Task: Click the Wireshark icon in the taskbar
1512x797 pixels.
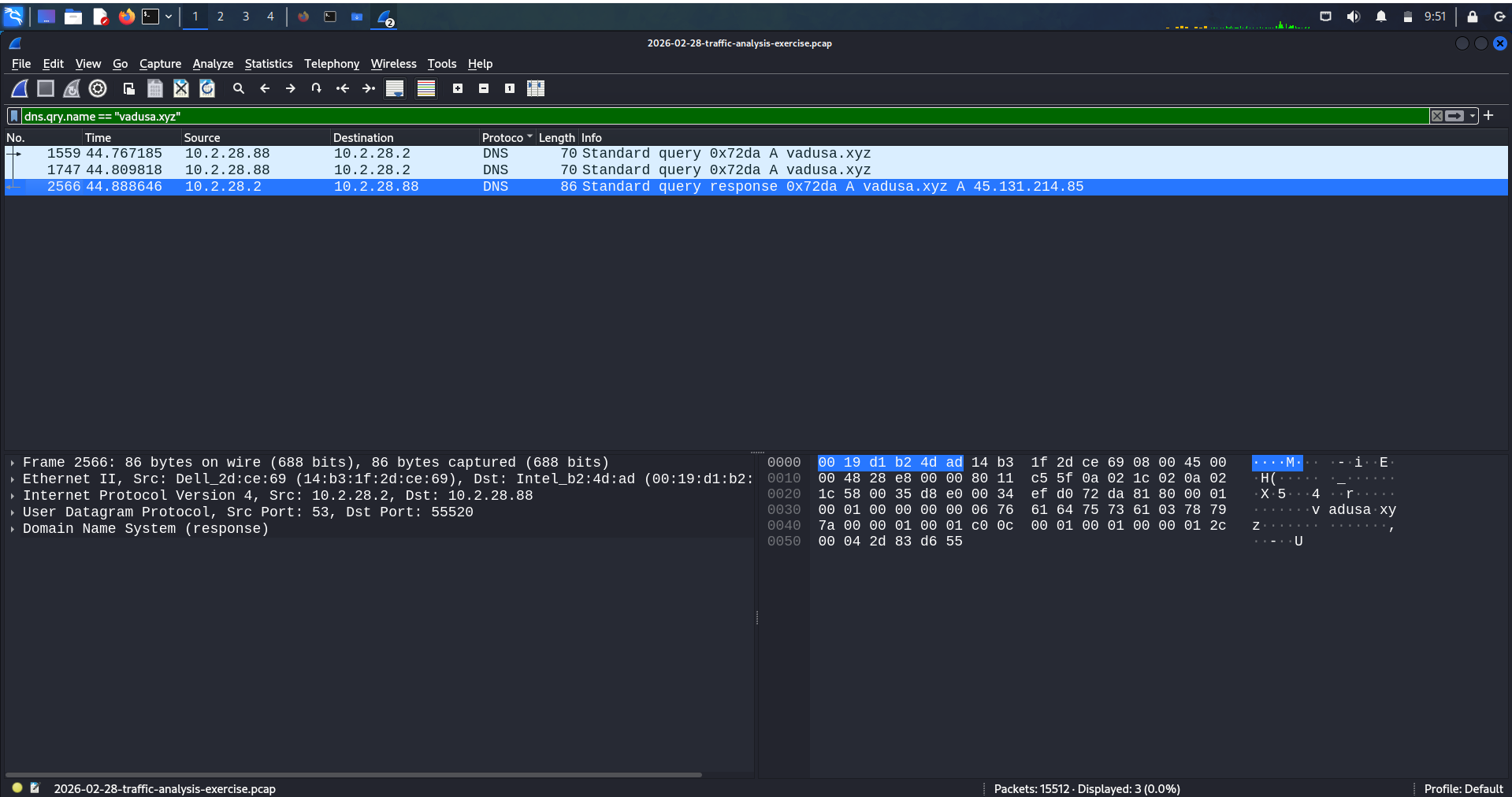Action: click(385, 16)
